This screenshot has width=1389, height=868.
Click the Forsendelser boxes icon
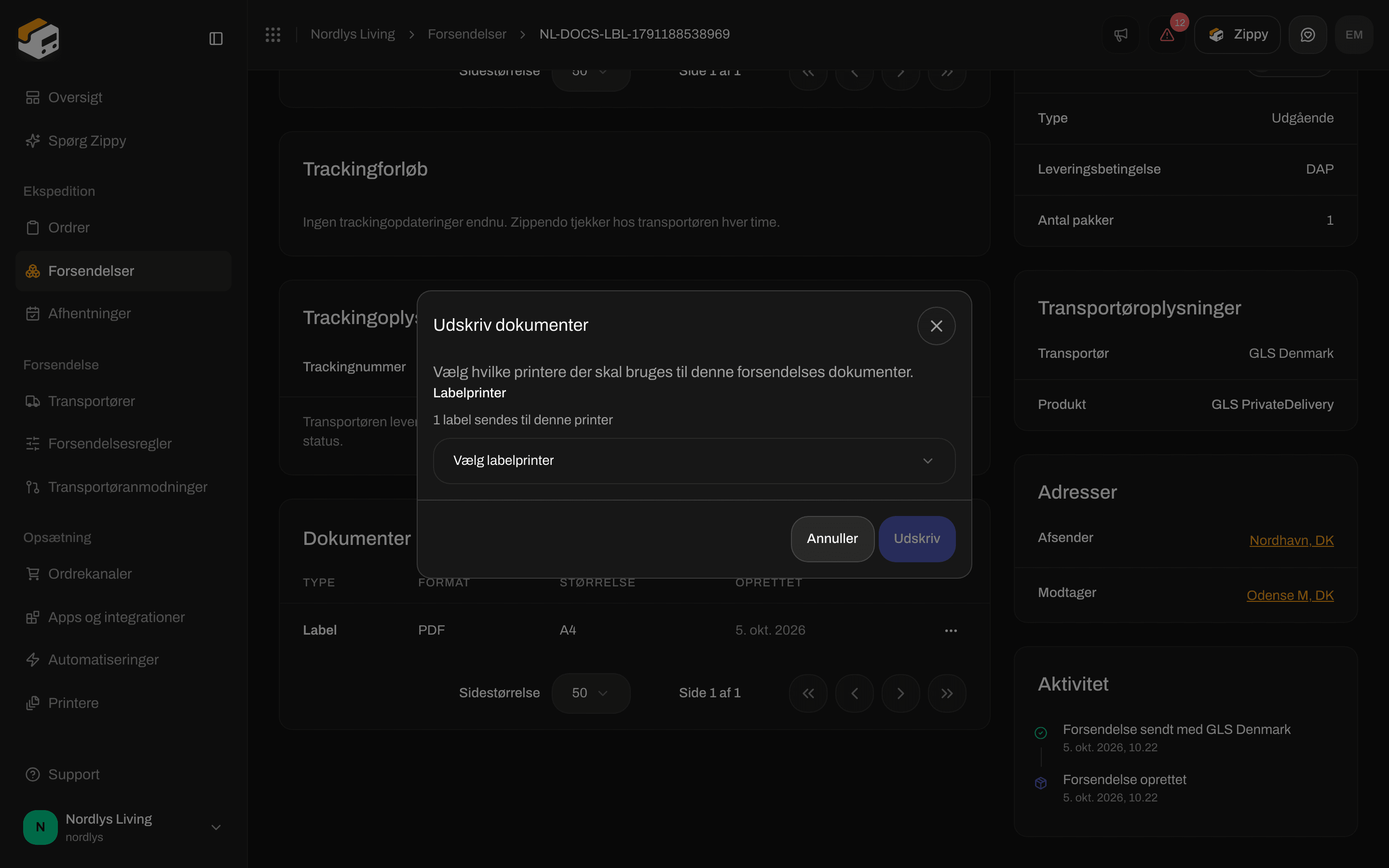tap(33, 271)
